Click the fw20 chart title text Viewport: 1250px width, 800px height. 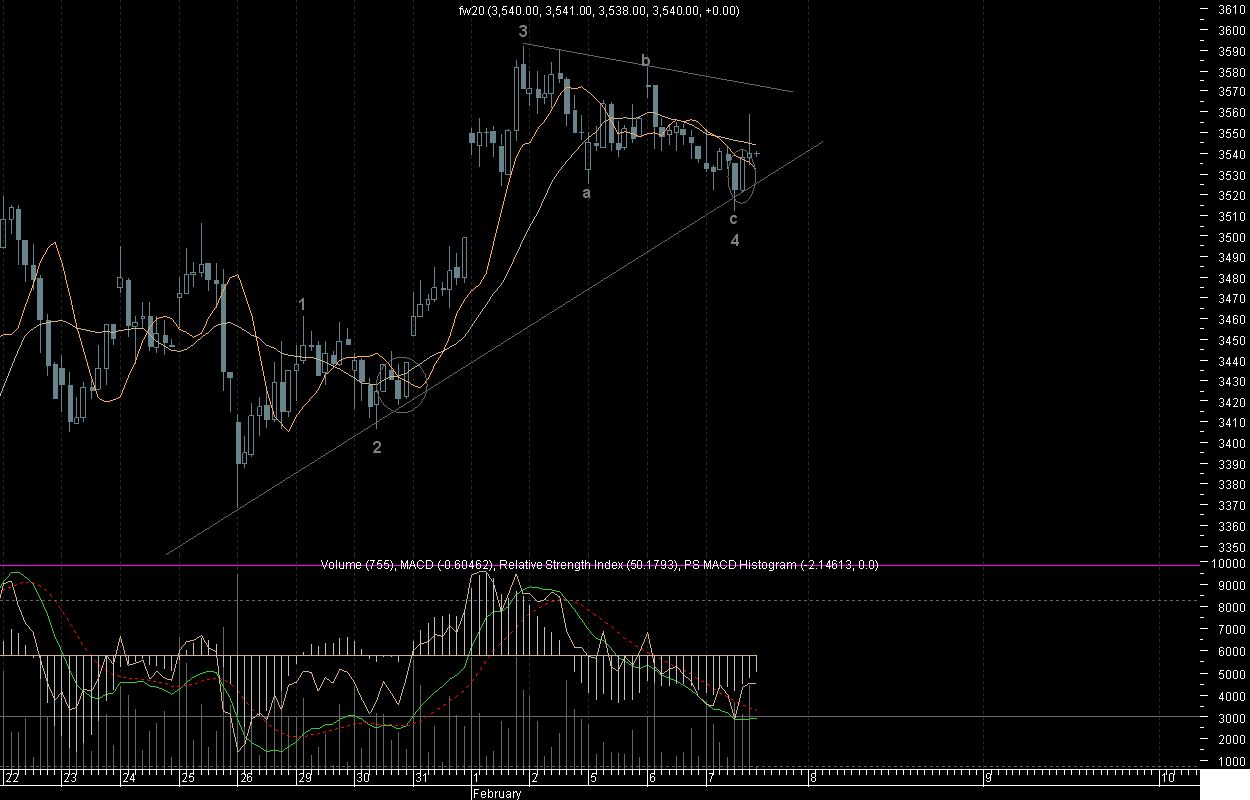click(x=597, y=11)
